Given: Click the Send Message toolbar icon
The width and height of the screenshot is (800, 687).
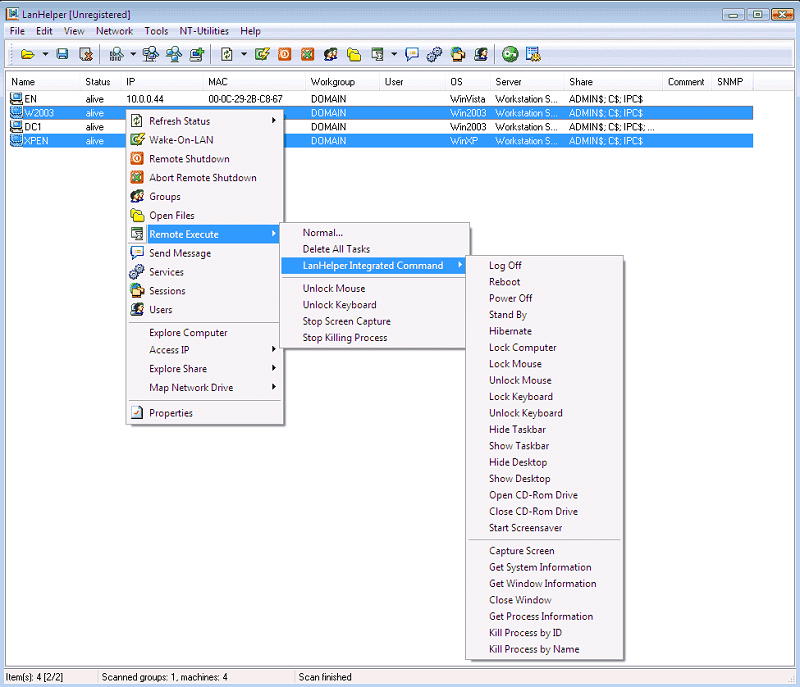Looking at the screenshot, I should 412,54.
